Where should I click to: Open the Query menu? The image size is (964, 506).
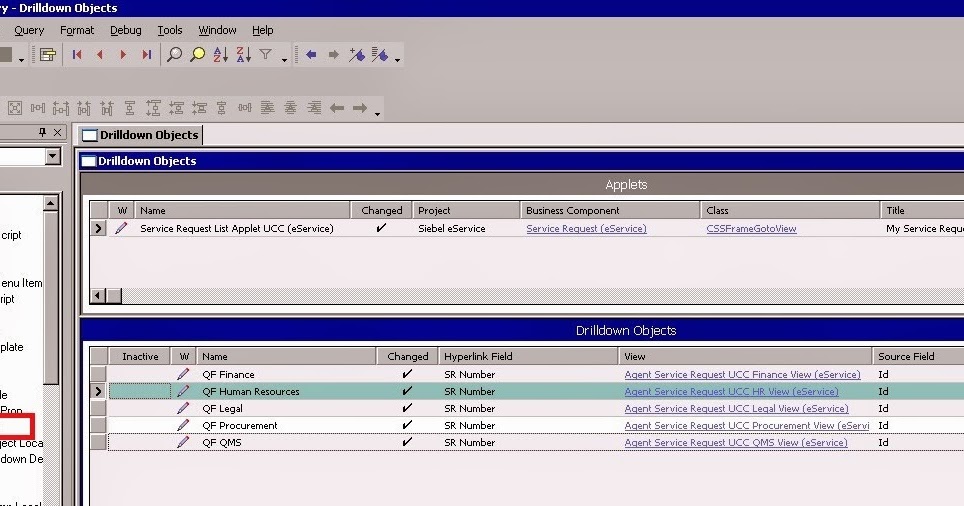coord(29,30)
